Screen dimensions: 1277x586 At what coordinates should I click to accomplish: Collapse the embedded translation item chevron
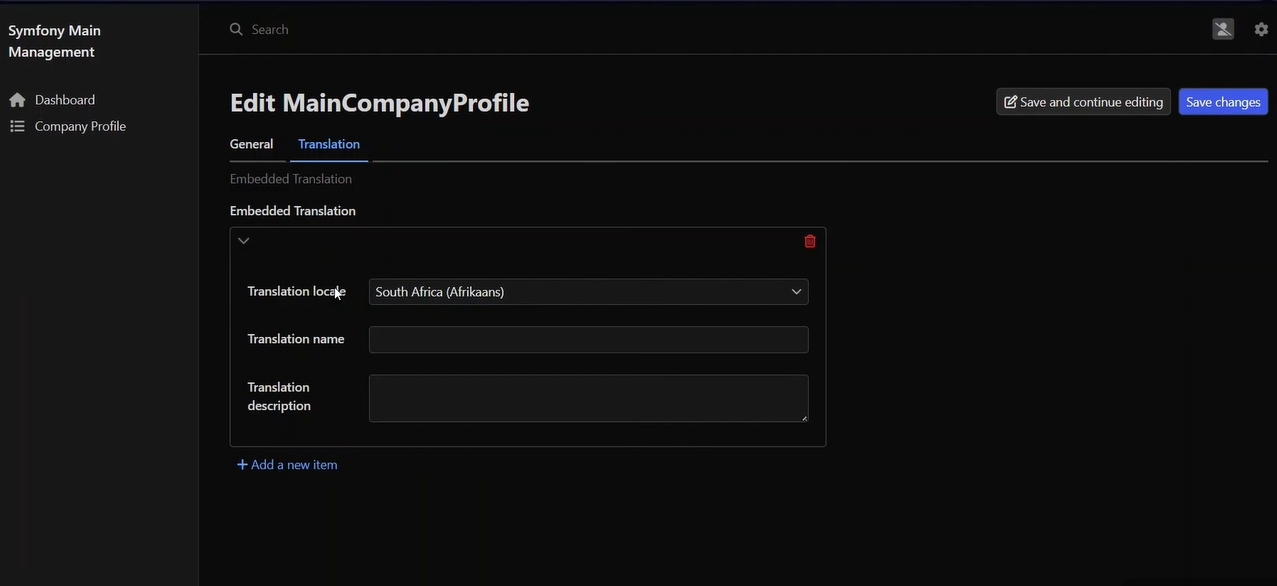click(x=243, y=241)
